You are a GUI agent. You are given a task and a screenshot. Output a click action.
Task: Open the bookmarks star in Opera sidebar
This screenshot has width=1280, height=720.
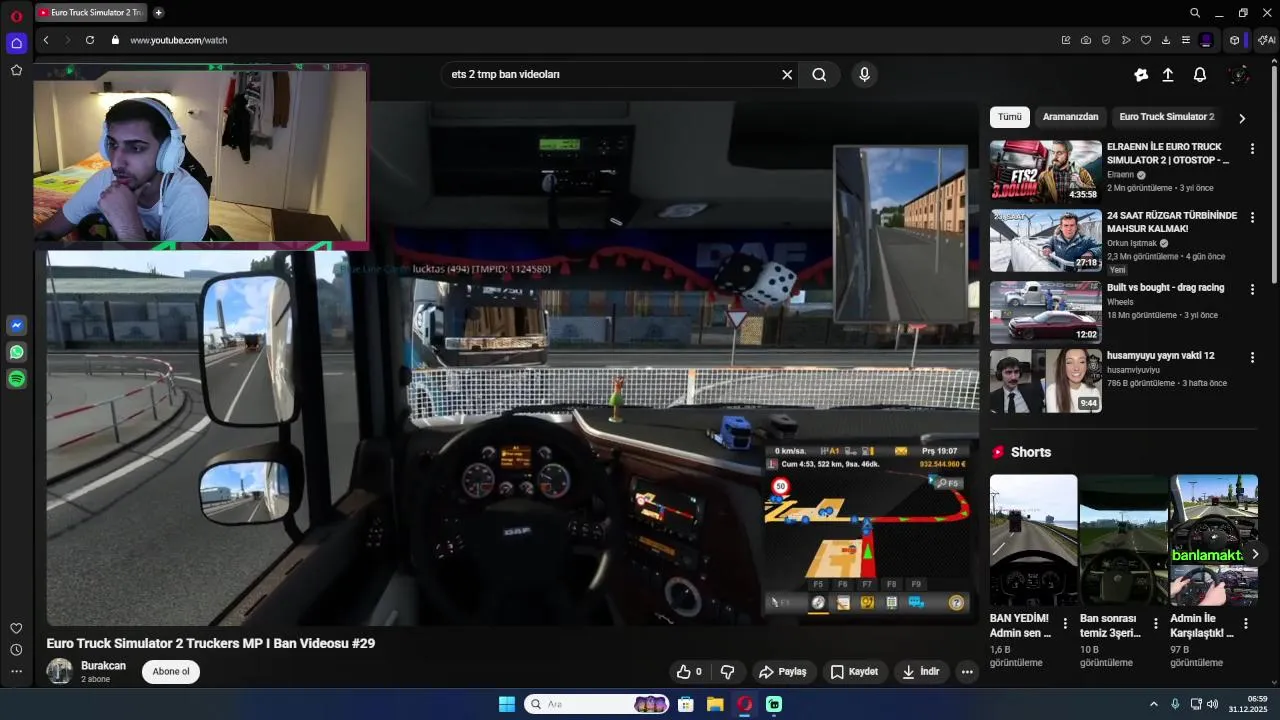[16, 70]
